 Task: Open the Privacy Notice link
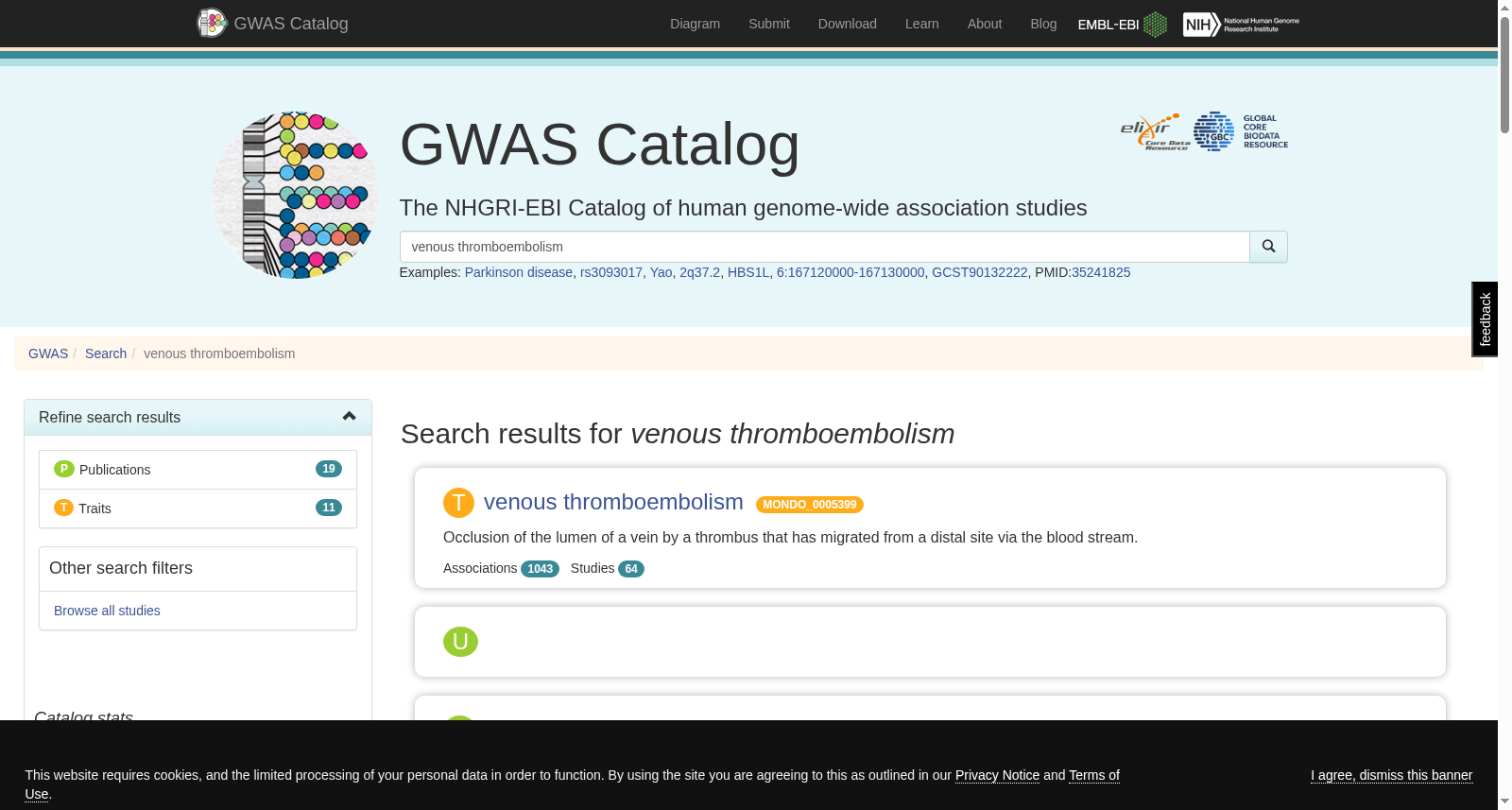point(997,775)
